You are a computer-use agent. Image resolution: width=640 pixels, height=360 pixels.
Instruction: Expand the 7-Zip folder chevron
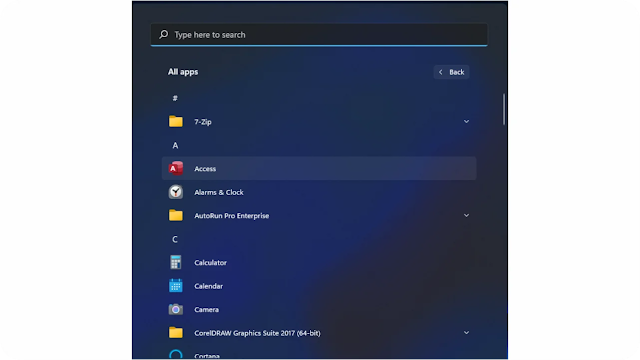pyautogui.click(x=466, y=121)
